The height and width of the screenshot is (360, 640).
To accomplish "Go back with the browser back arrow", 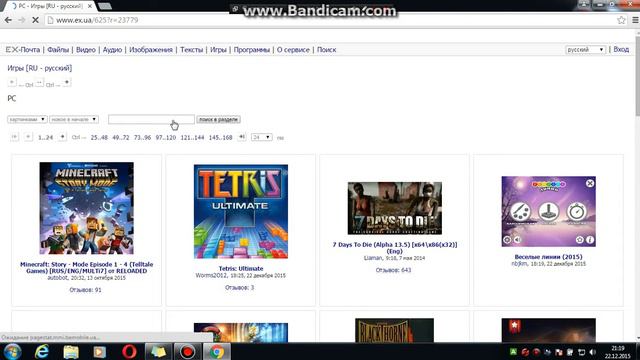I will pyautogui.click(x=8, y=20).
